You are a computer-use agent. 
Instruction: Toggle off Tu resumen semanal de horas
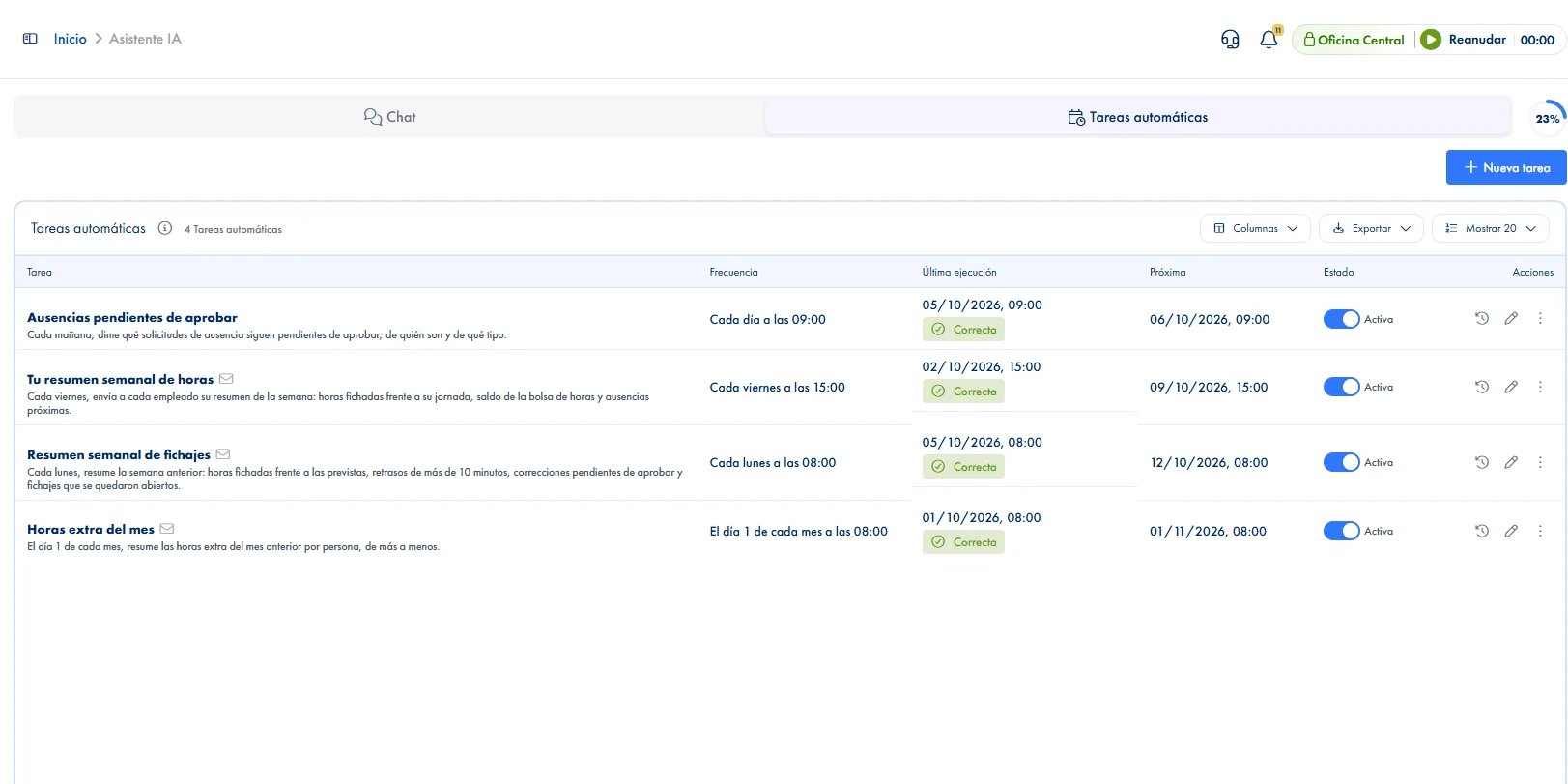coord(1342,387)
